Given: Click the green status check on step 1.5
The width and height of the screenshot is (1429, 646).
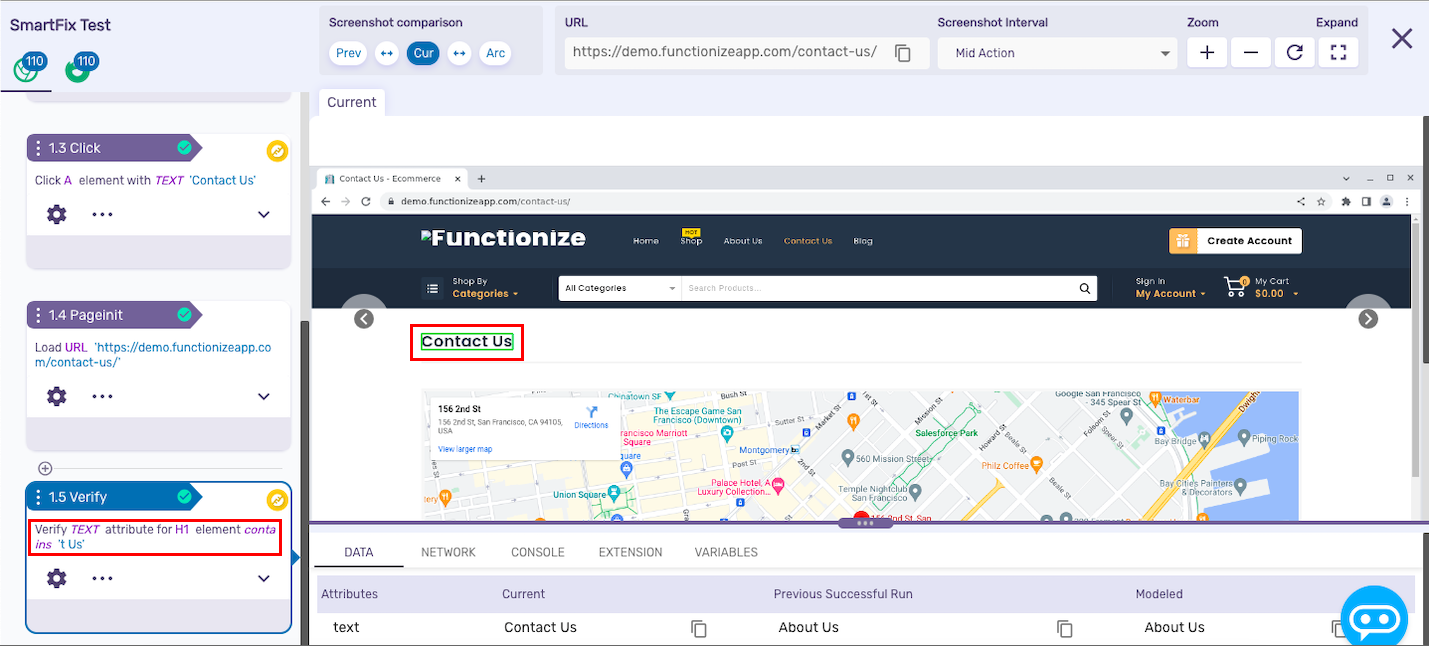Looking at the screenshot, I should (x=184, y=497).
